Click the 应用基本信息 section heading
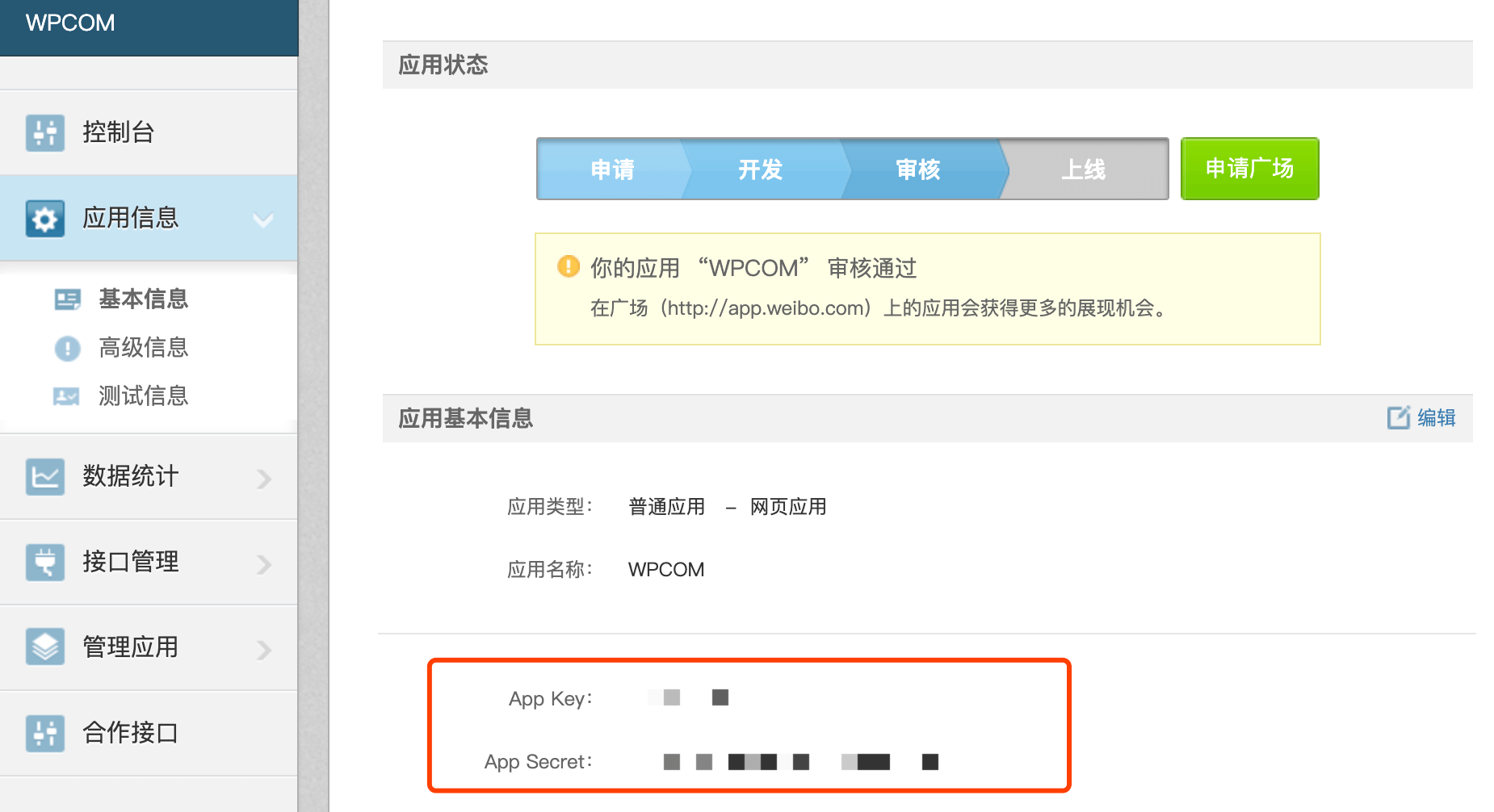Screen dimensions: 1494x812 click(466, 418)
